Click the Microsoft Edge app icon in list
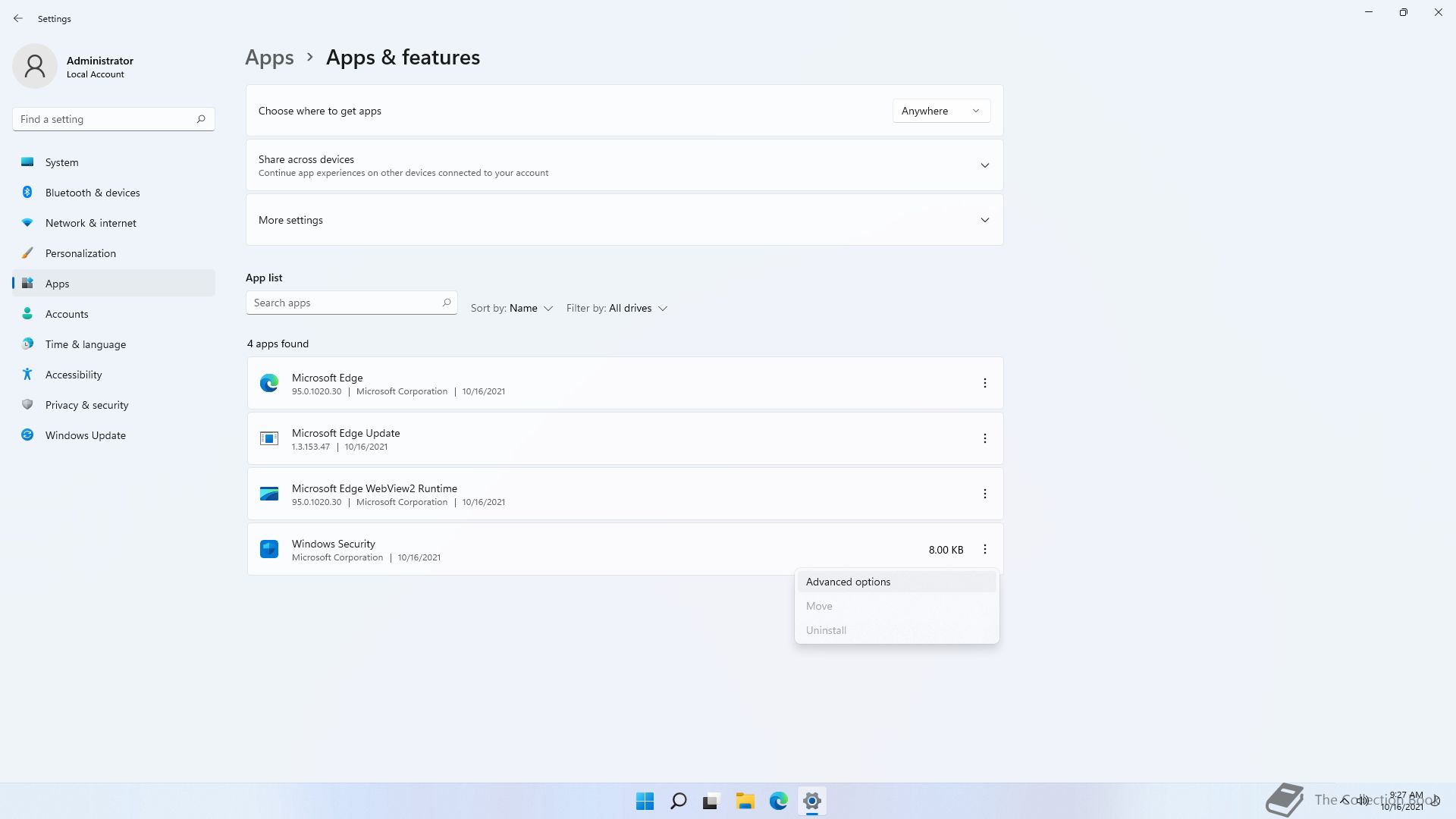 click(x=269, y=383)
